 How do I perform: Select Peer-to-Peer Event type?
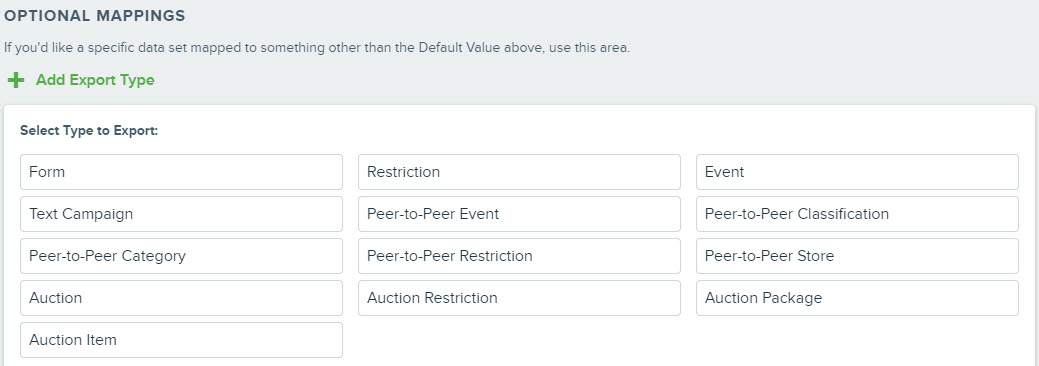coord(520,214)
